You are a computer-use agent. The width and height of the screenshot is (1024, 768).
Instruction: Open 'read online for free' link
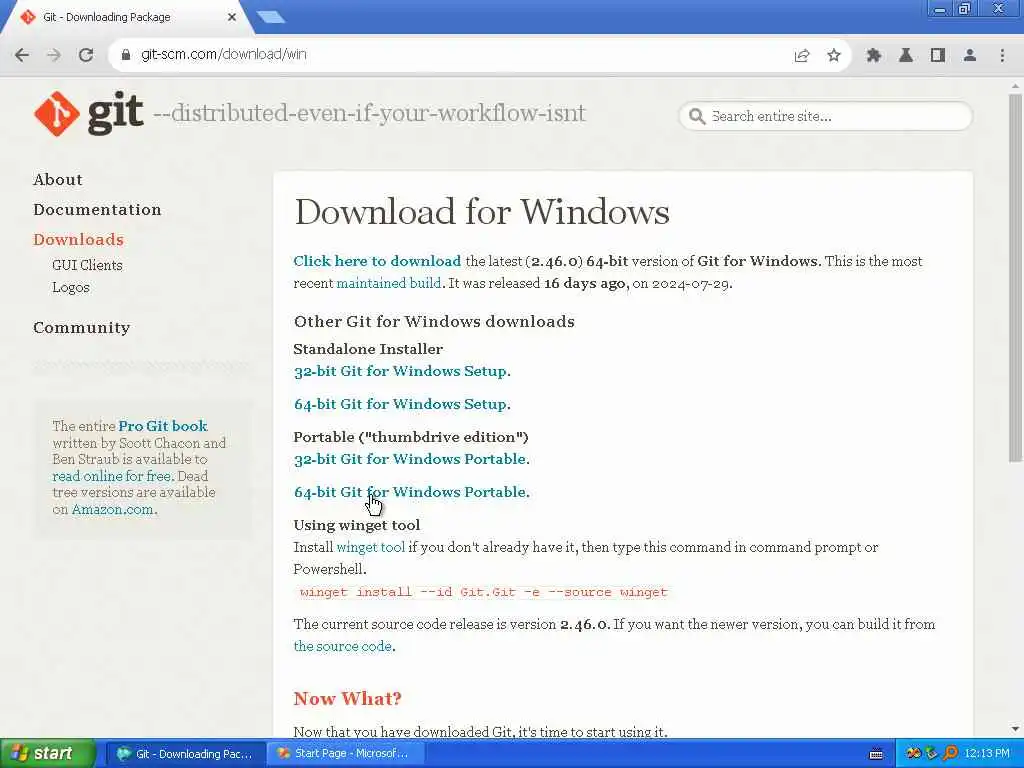(x=112, y=476)
